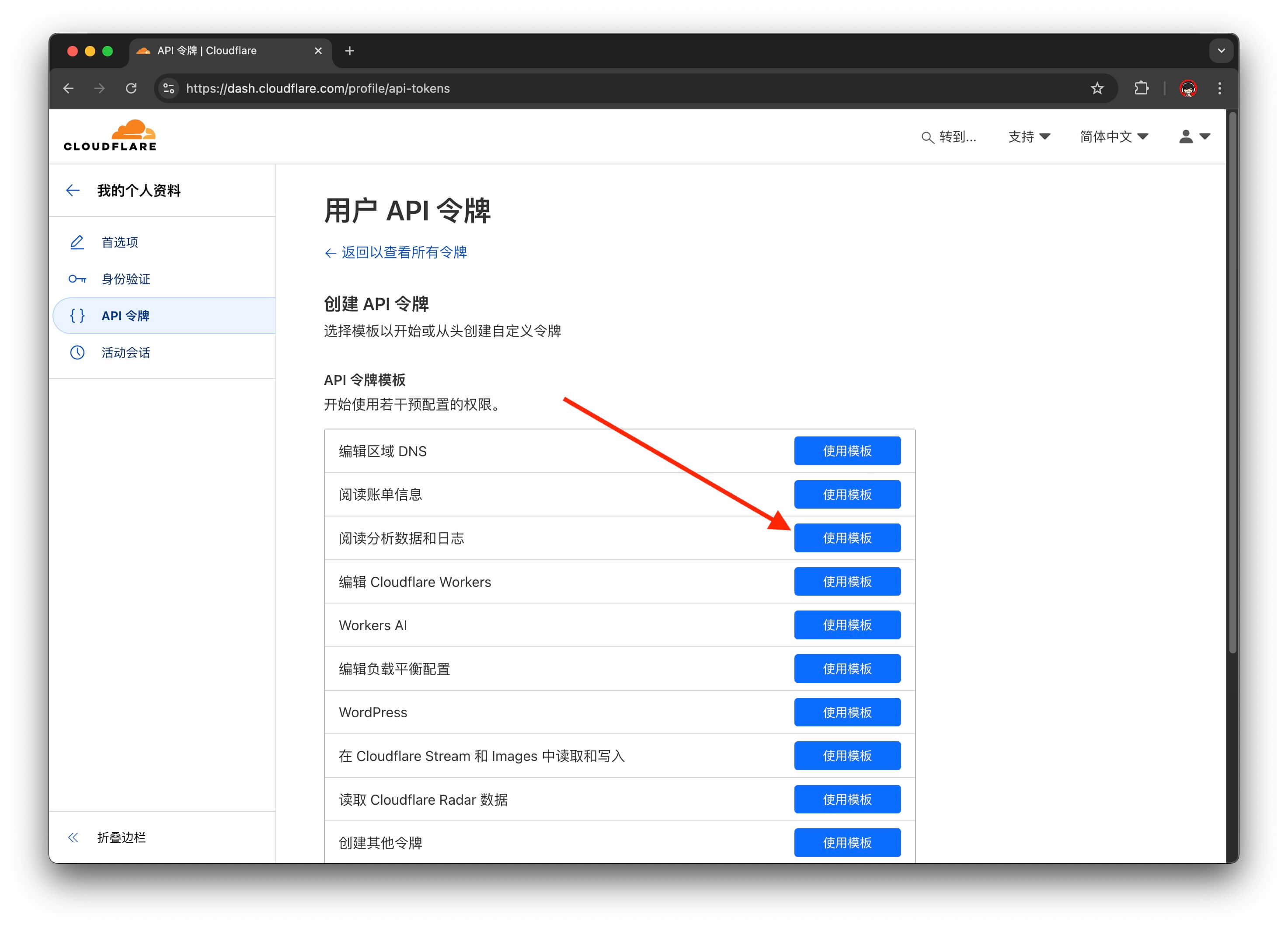Collapse the sidebar via 折叠边栏
Viewport: 1288px width, 928px height.
point(121,838)
